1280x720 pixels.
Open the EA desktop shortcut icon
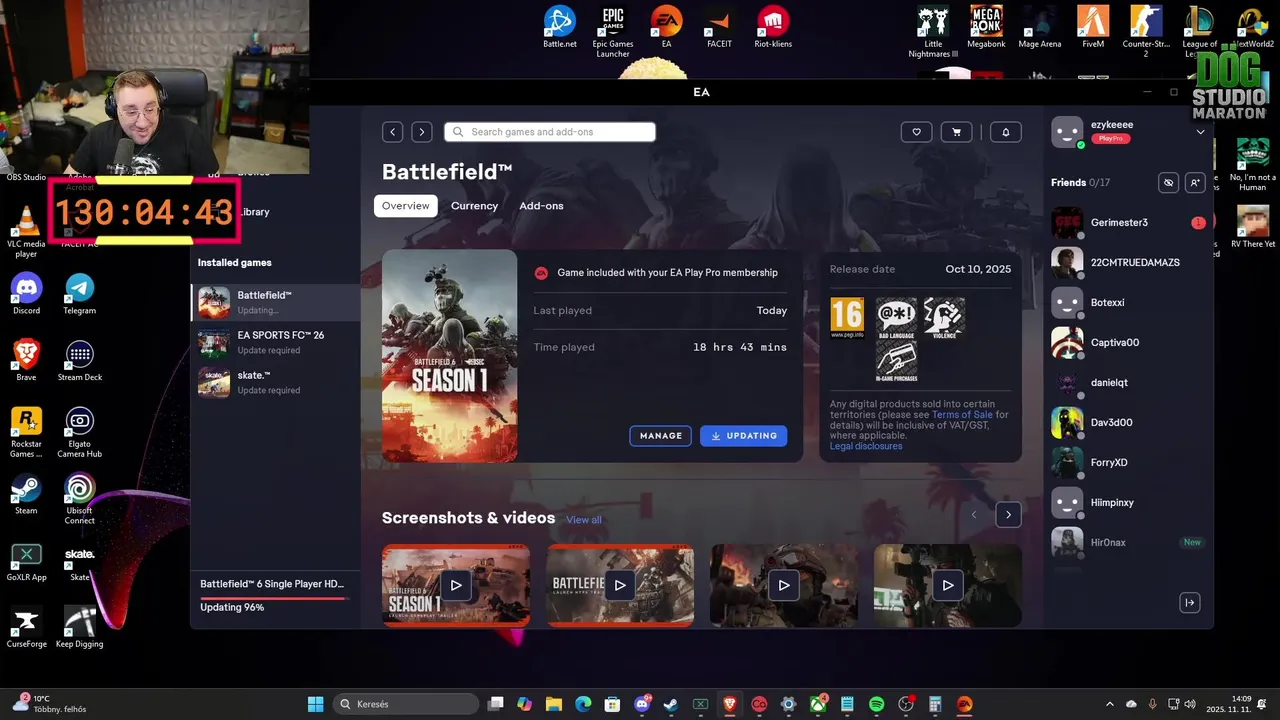pyautogui.click(x=666, y=28)
